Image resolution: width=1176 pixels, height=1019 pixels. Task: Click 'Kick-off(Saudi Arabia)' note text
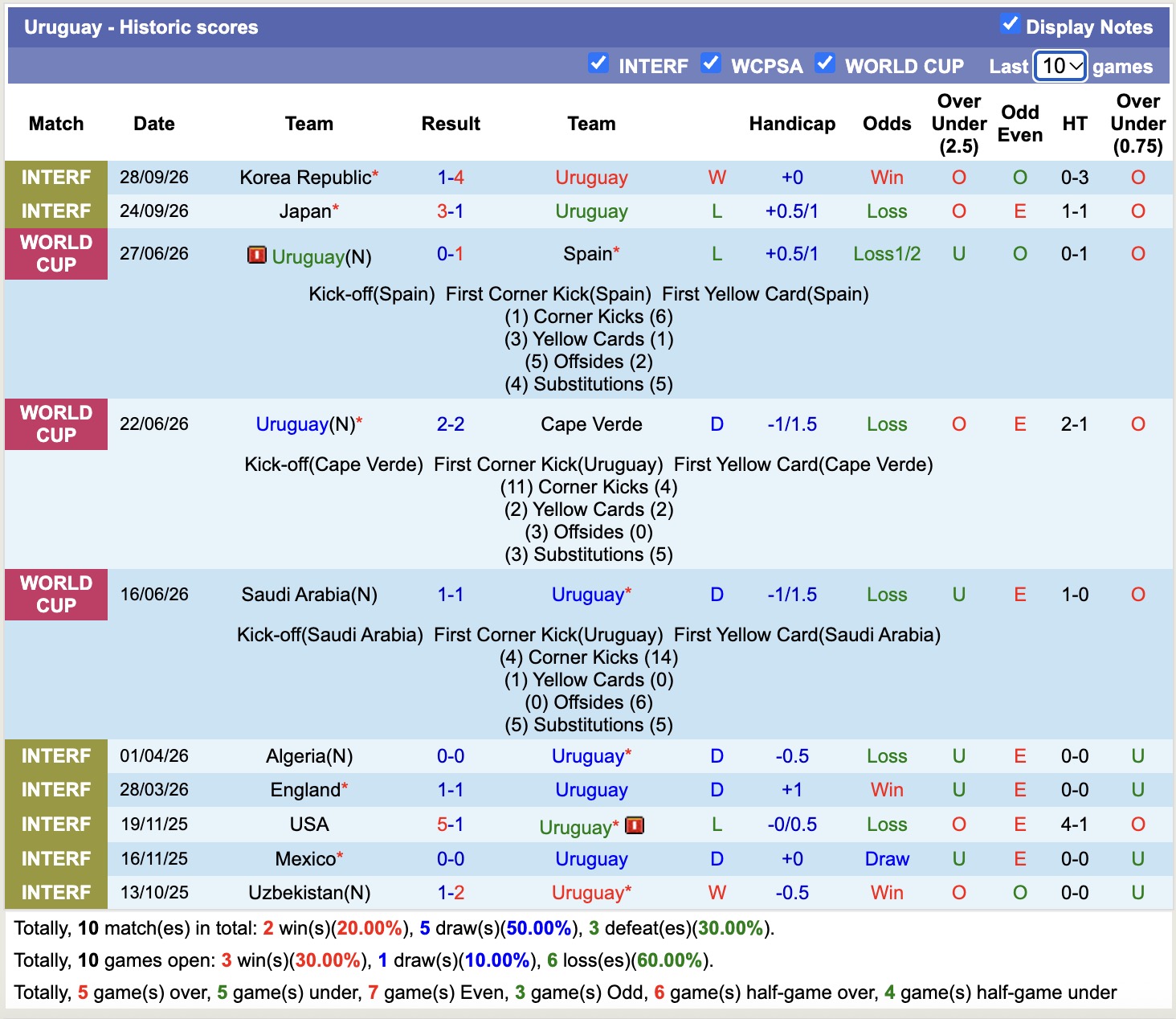pyautogui.click(x=329, y=635)
